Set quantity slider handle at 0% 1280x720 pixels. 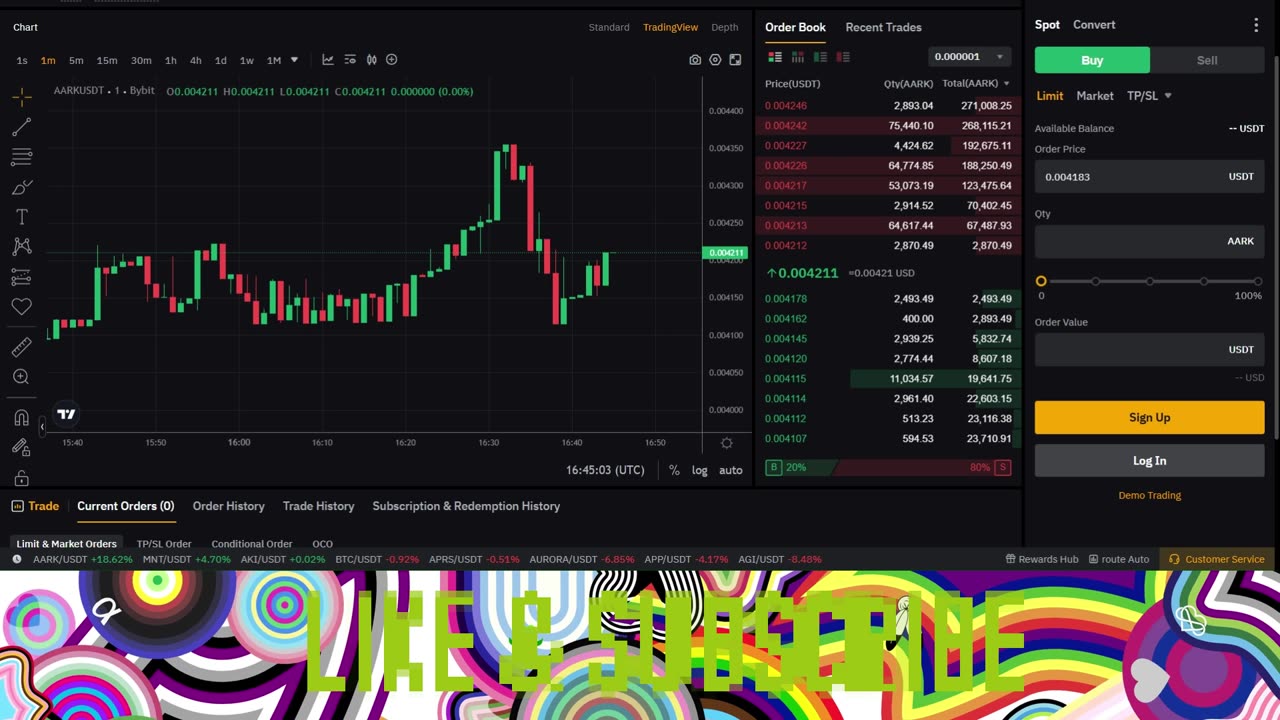pos(1041,282)
